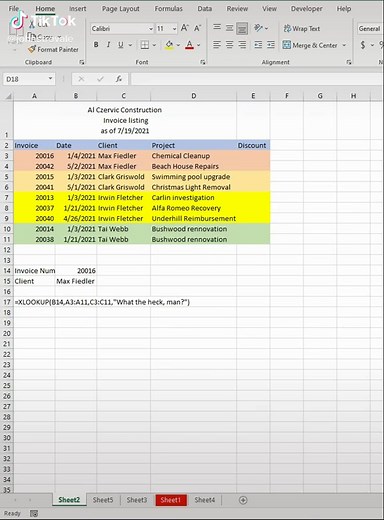
Task: Toggle Underline formatting
Action: coord(121,45)
